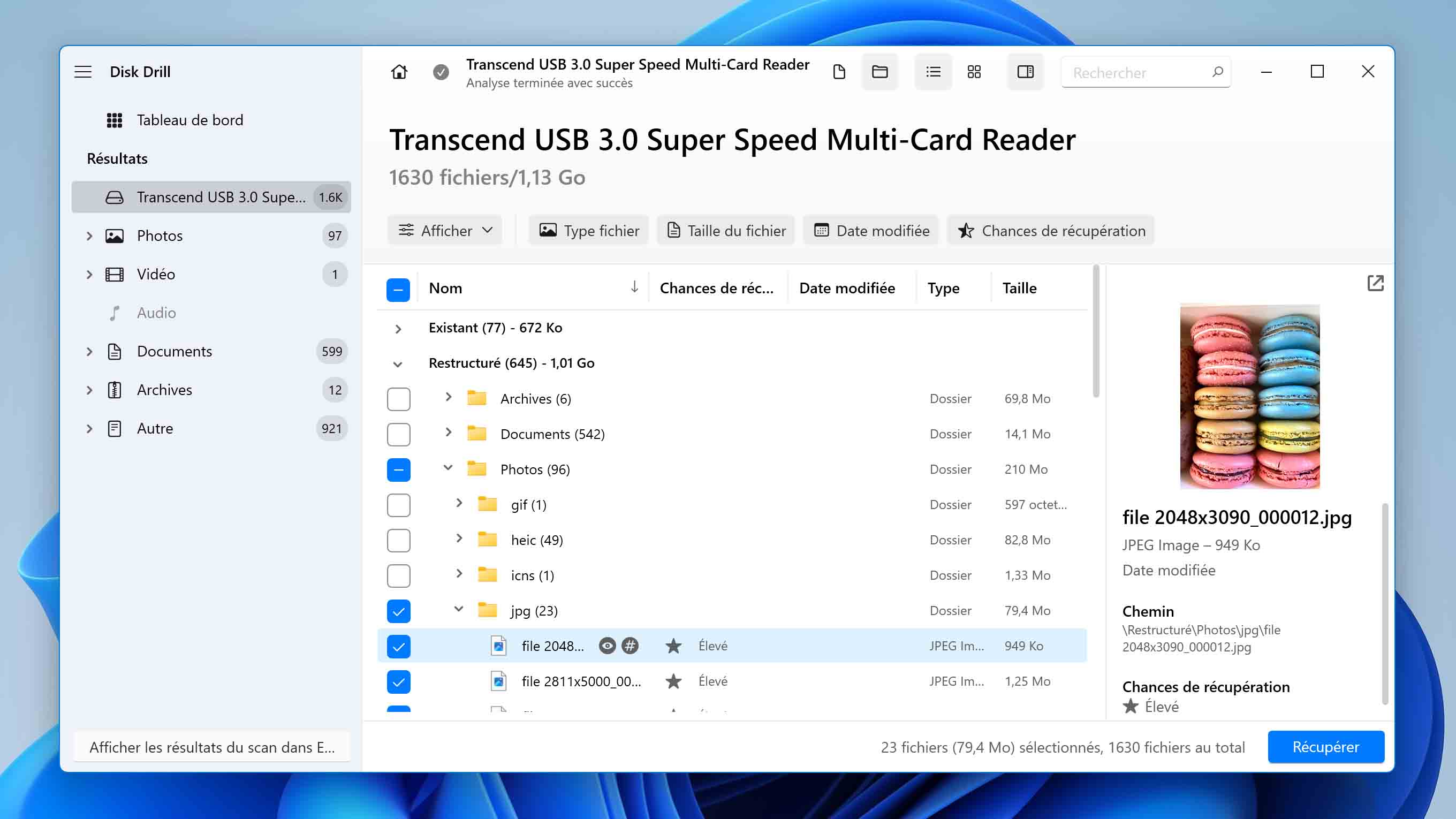The image size is (1456, 819).
Task: Click the hash icon on file 2048 row
Action: [x=630, y=646]
